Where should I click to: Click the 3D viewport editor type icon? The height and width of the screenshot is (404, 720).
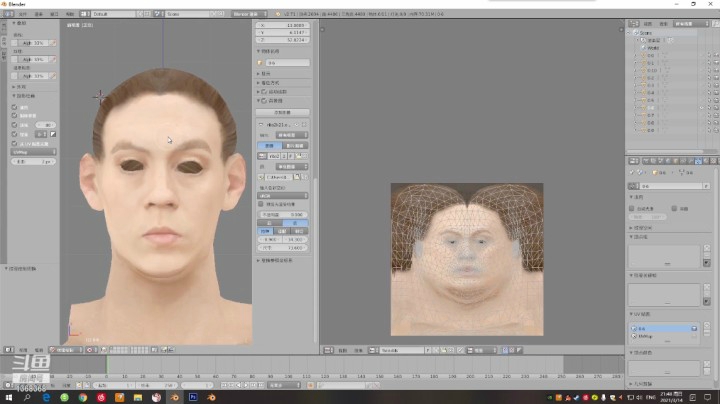pos(8,350)
